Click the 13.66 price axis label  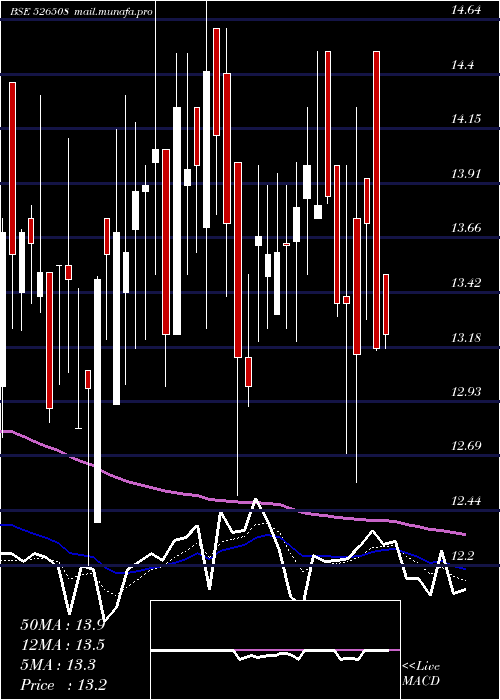coord(466,228)
